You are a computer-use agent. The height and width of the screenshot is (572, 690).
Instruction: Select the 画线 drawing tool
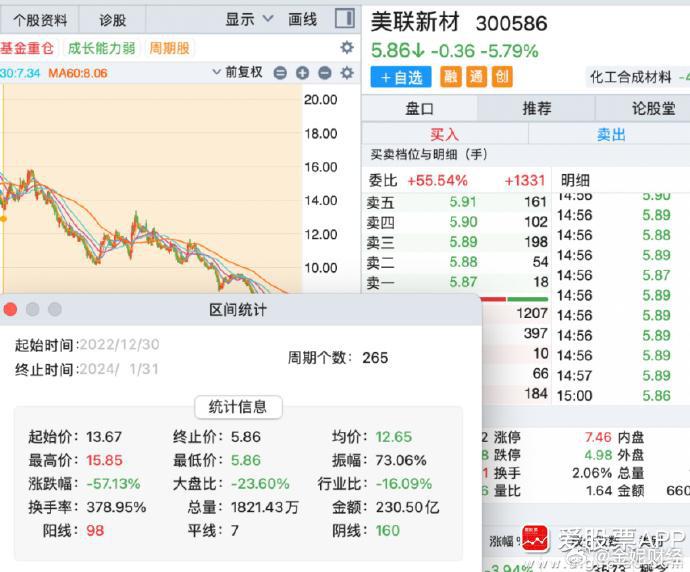[x=302, y=19]
